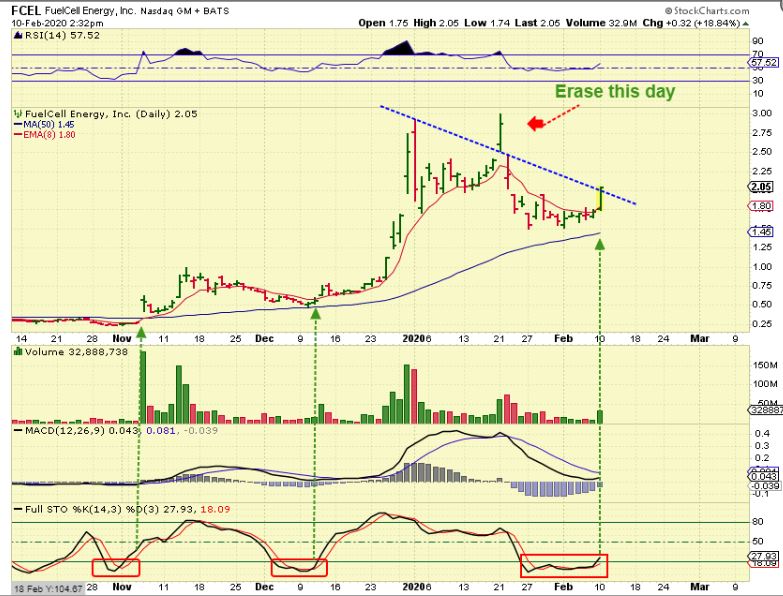The width and height of the screenshot is (783, 596).
Task: Click the 3.00 price axis label
Action: click(x=762, y=113)
